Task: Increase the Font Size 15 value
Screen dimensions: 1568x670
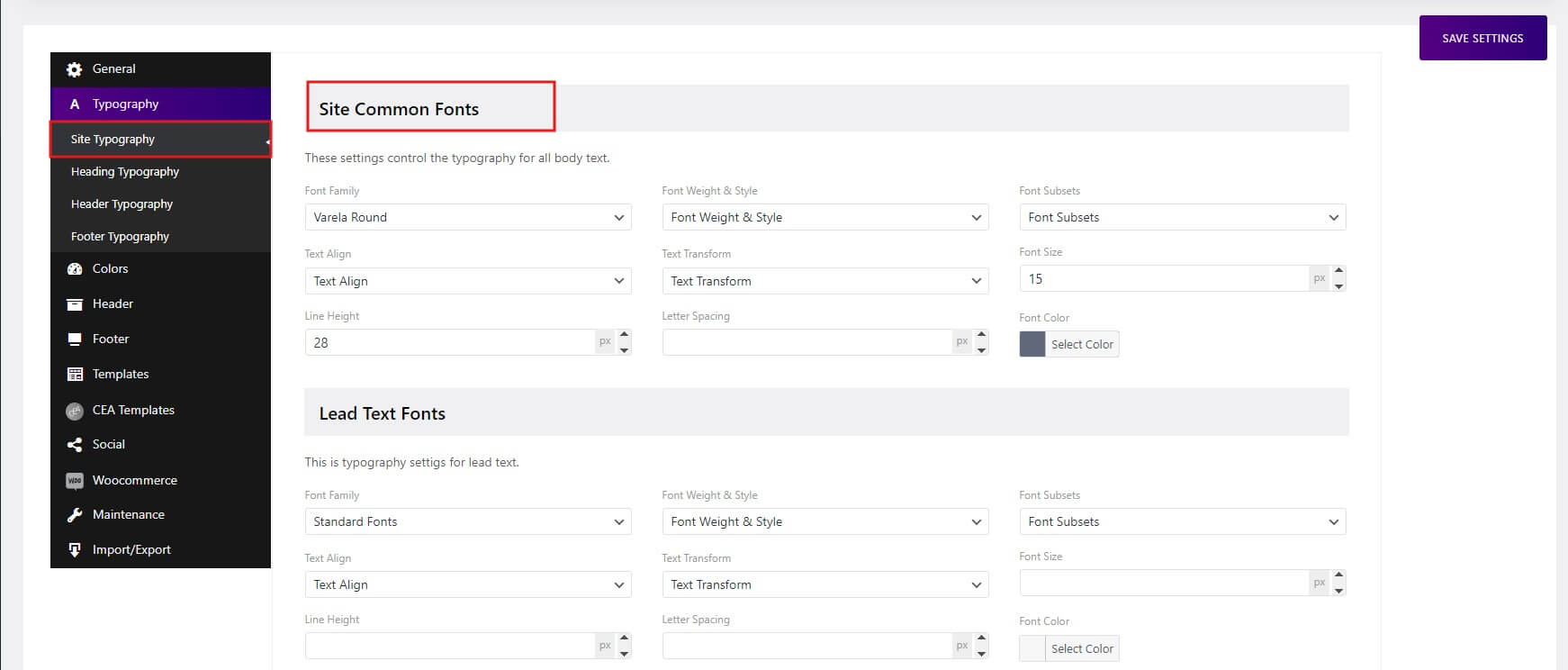Action: (1338, 271)
